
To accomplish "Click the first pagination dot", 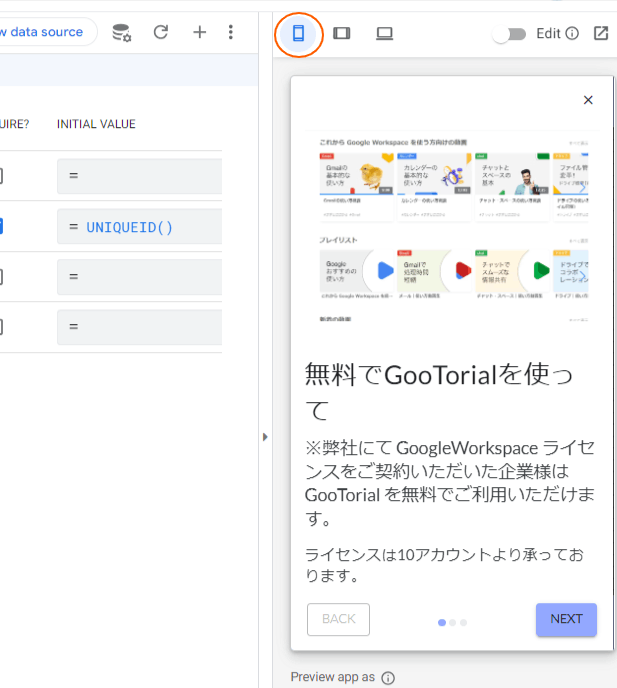I will (442, 623).
